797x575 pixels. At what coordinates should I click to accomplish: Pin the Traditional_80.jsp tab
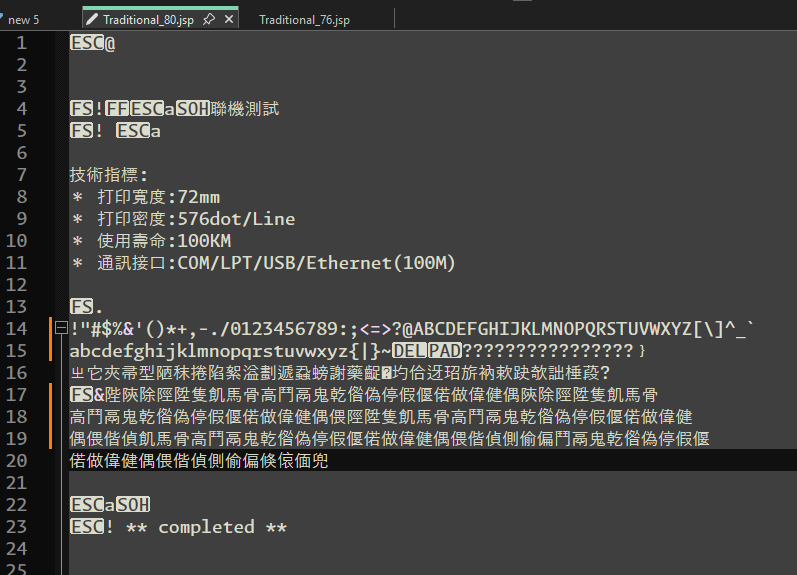coord(209,19)
